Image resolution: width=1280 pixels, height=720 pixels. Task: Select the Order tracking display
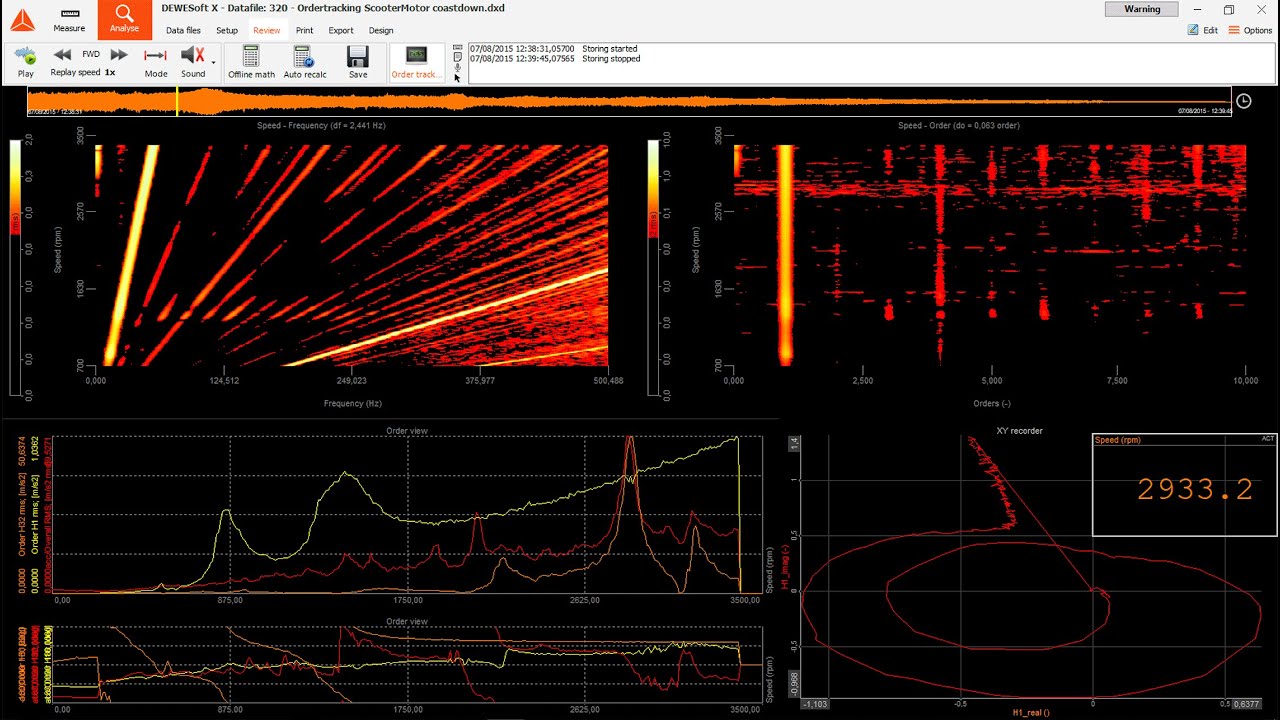click(x=415, y=61)
